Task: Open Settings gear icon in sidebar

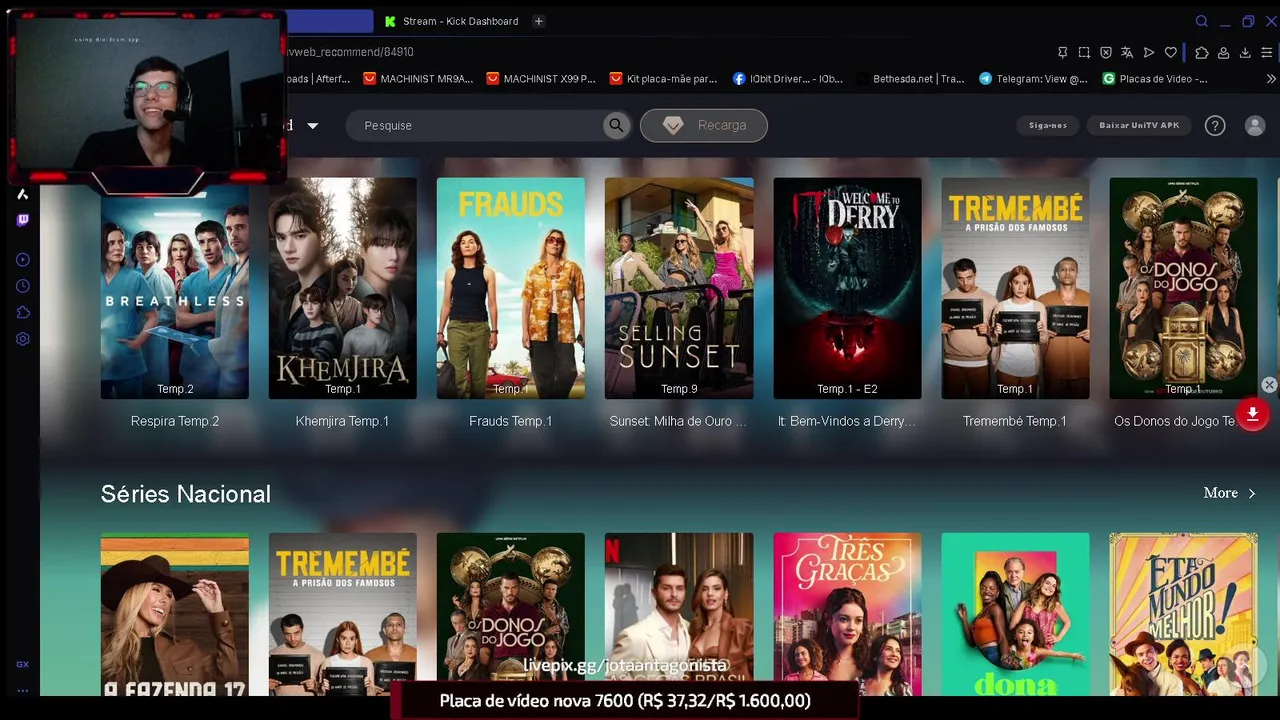Action: coord(22,339)
